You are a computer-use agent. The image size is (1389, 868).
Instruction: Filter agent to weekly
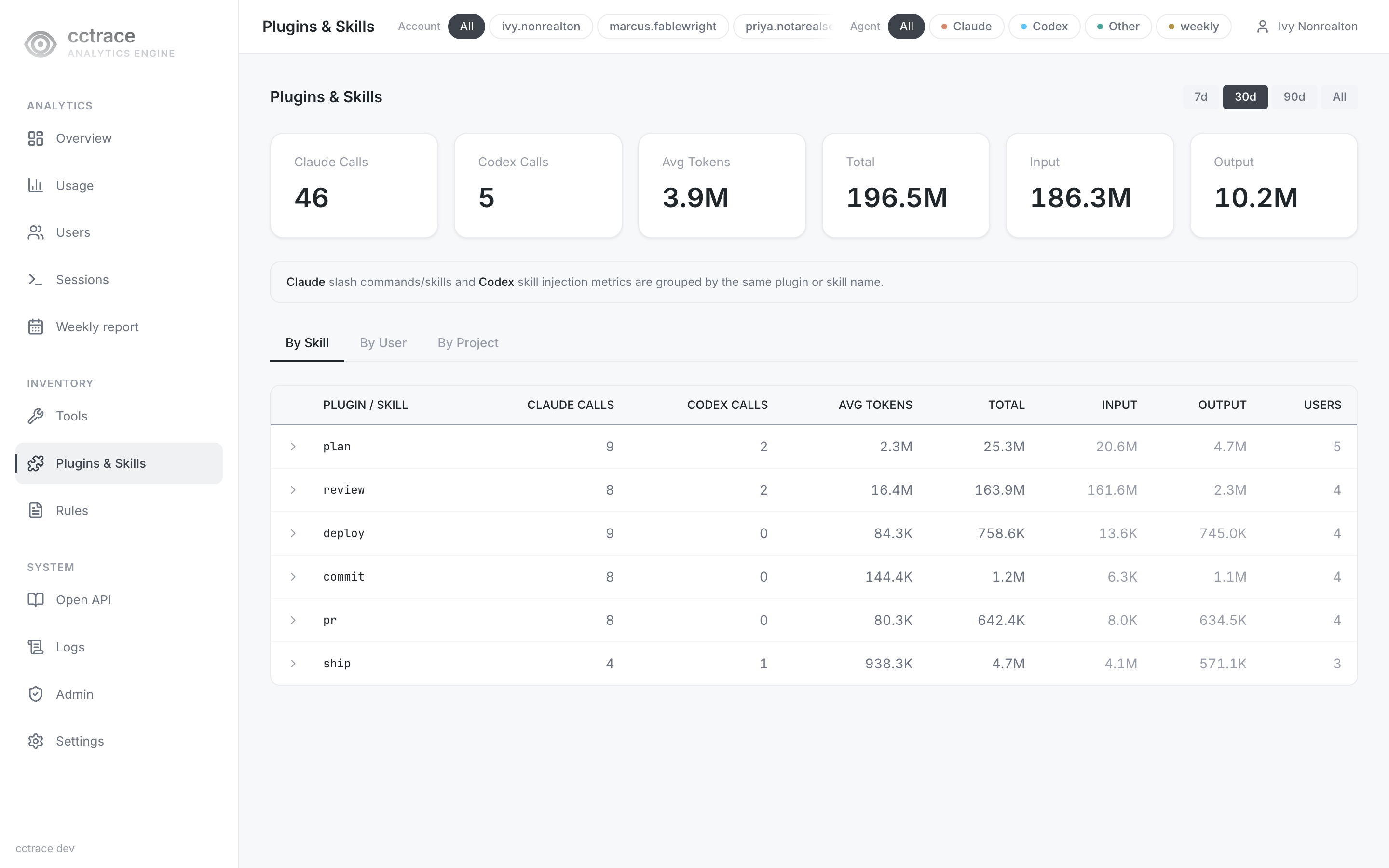[1194, 27]
